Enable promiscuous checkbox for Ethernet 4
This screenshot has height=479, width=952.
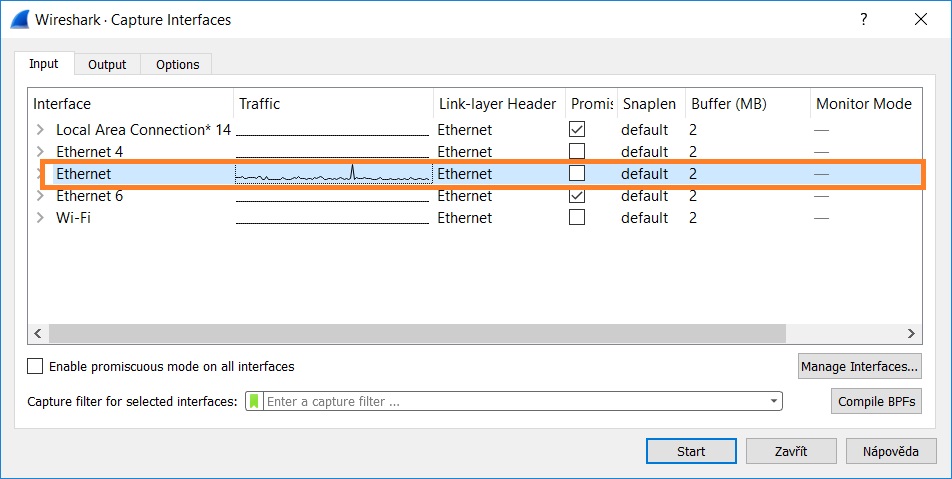(x=577, y=151)
